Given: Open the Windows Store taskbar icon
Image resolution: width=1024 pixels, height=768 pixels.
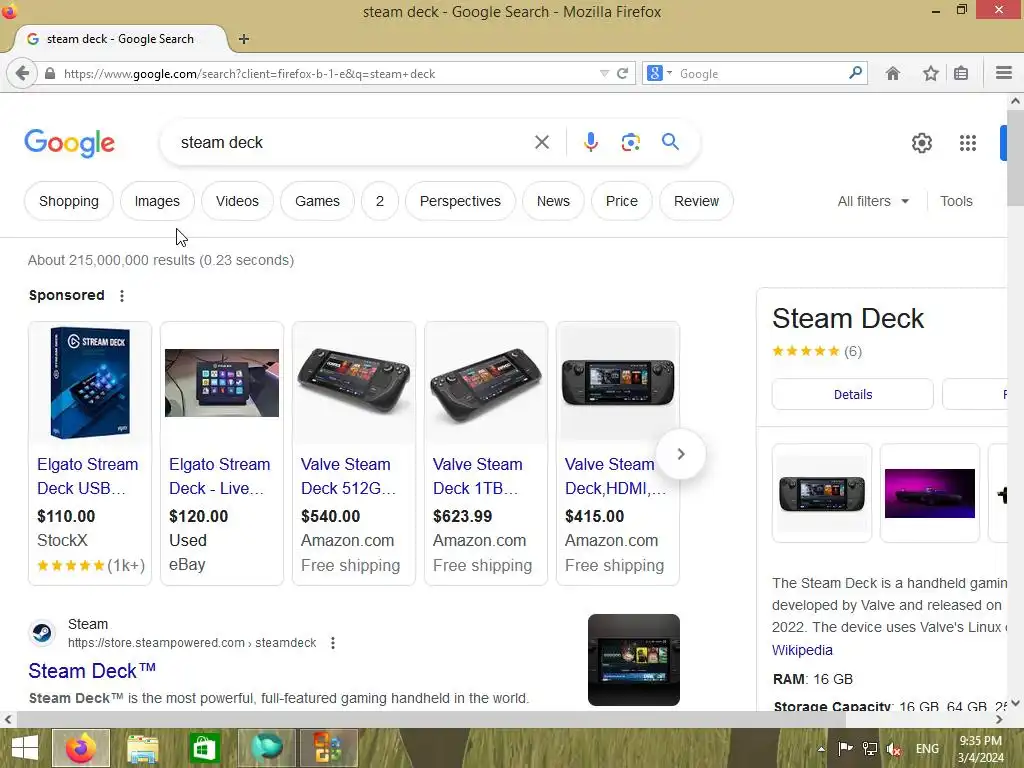Looking at the screenshot, I should click(x=204, y=748).
